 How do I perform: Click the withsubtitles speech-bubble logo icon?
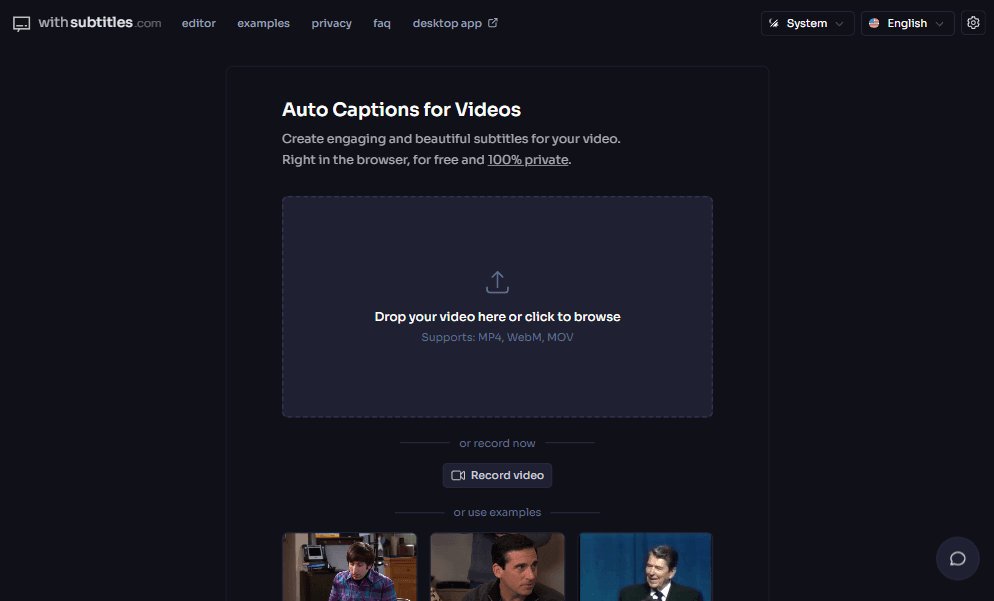click(22, 23)
